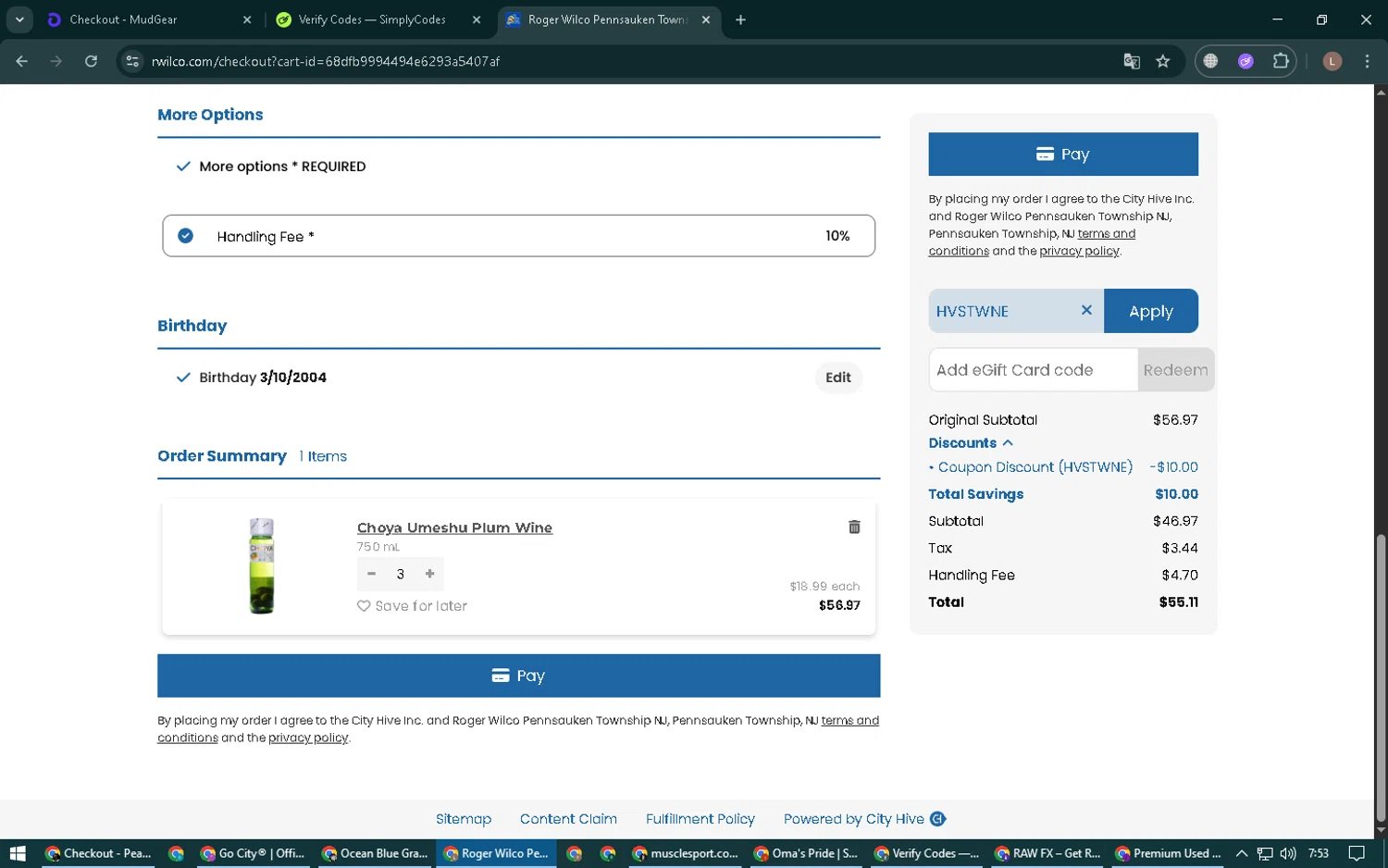Open the Choya wine bottle thumbnail
The image size is (1388, 868).
point(262,565)
